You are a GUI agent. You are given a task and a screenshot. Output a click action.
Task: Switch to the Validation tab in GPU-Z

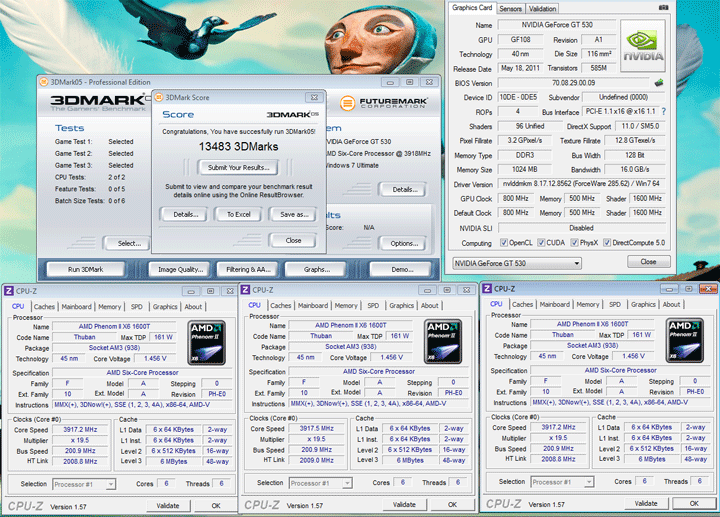[x=542, y=8]
